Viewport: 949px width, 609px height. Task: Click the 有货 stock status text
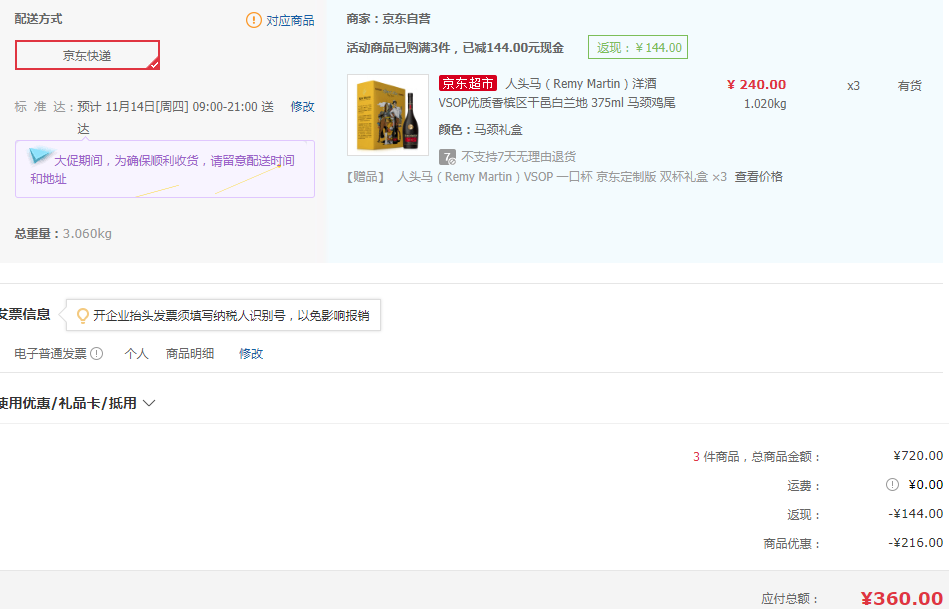point(910,86)
